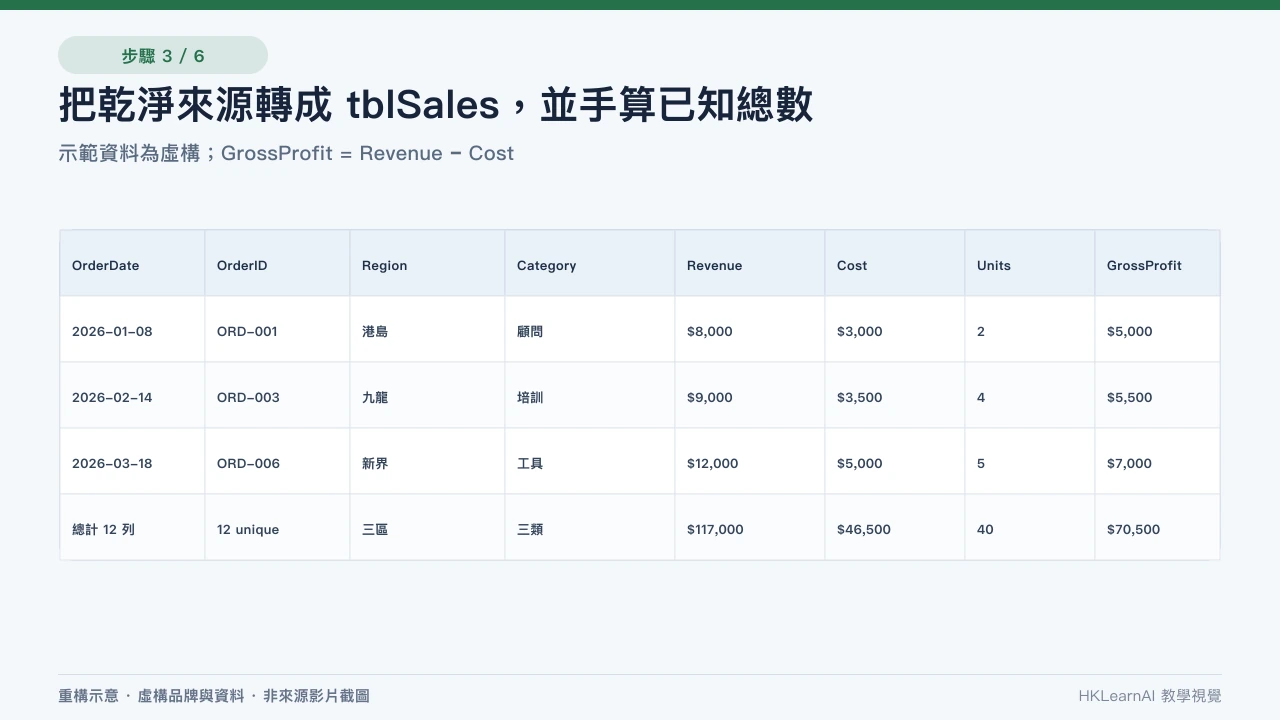Select the Cost column header

pyautogui.click(x=895, y=264)
